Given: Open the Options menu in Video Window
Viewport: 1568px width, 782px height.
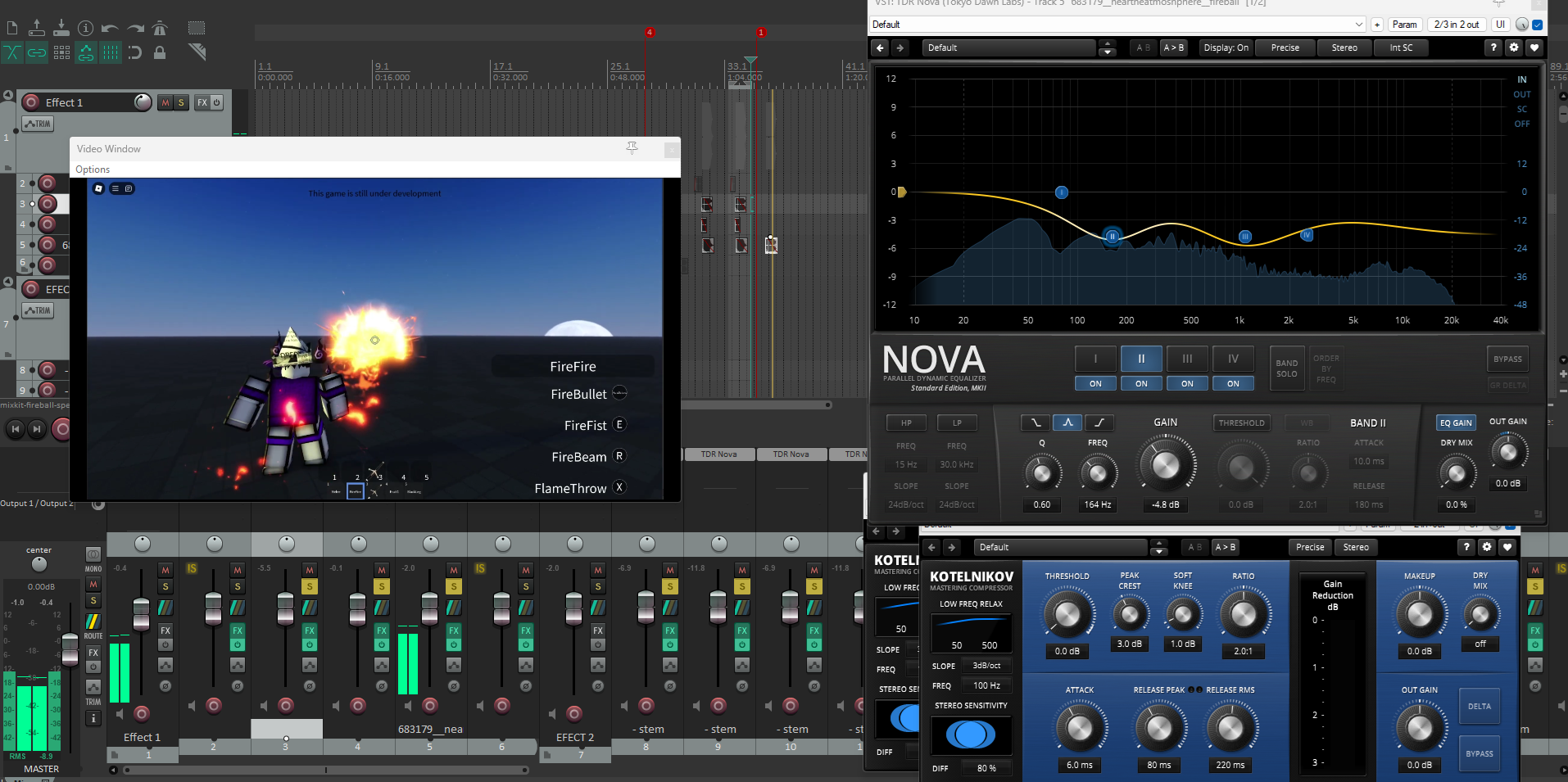Looking at the screenshot, I should tap(93, 170).
